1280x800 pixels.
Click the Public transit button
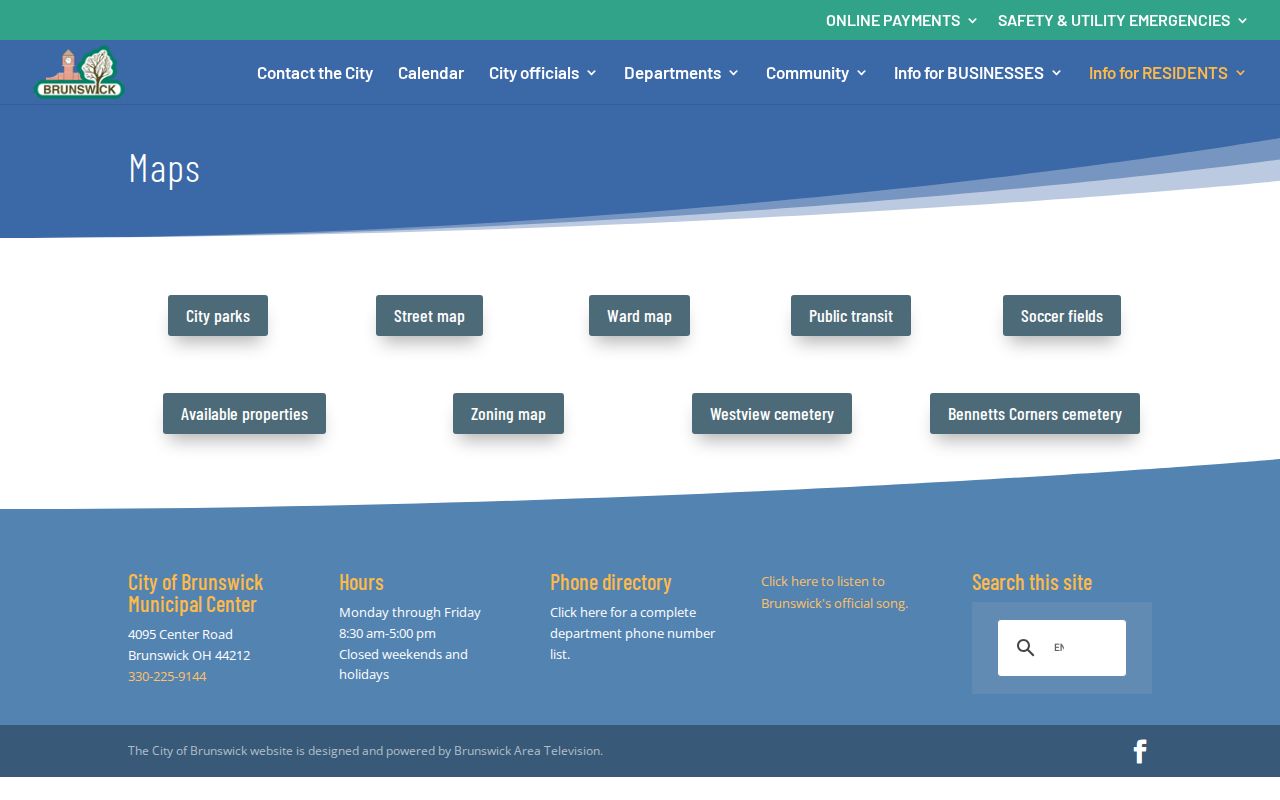click(851, 316)
